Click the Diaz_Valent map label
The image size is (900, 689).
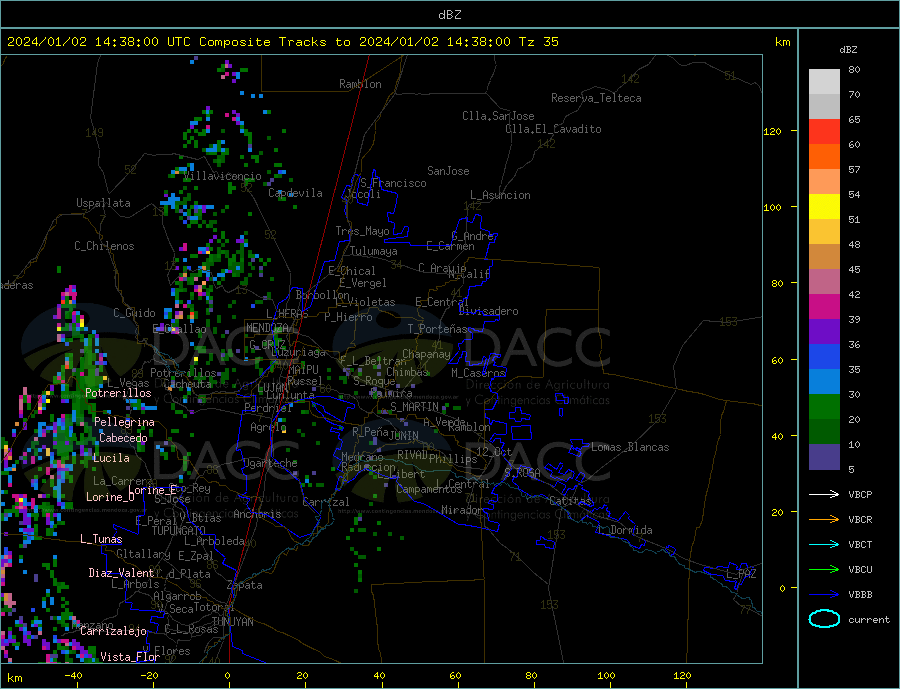[x=121, y=573]
